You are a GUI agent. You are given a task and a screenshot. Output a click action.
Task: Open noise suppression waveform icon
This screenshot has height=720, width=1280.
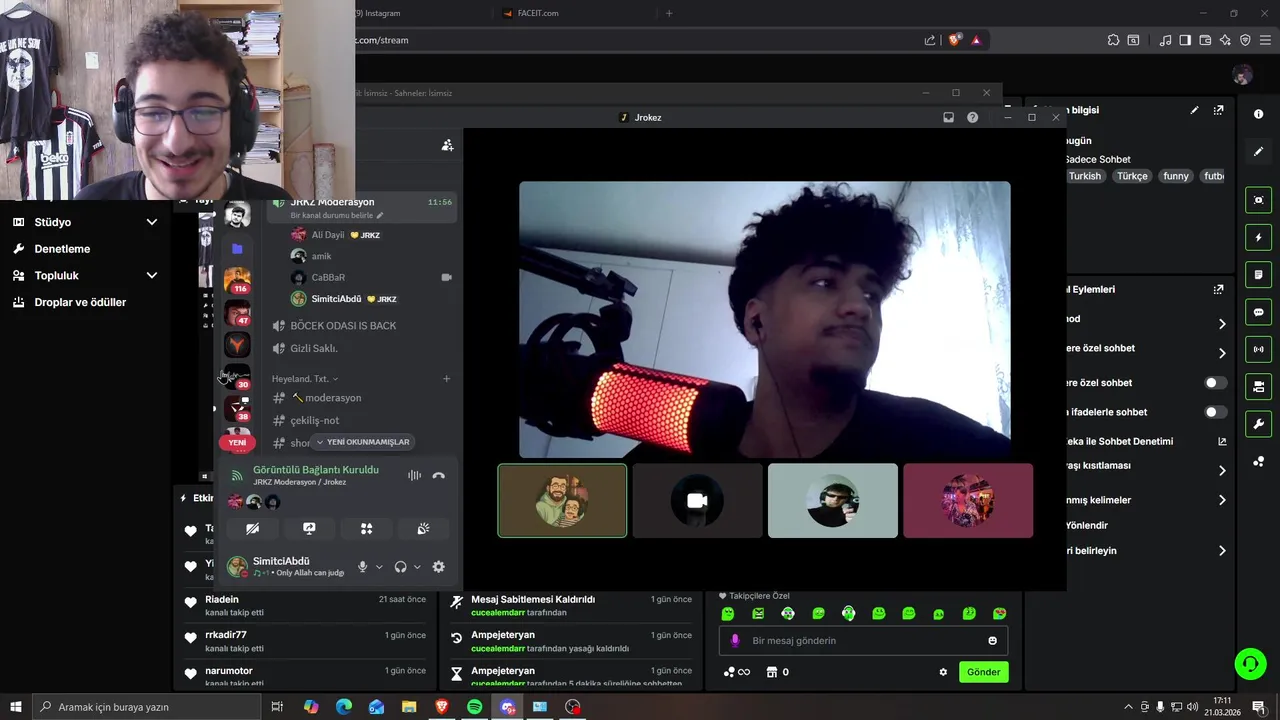(414, 475)
